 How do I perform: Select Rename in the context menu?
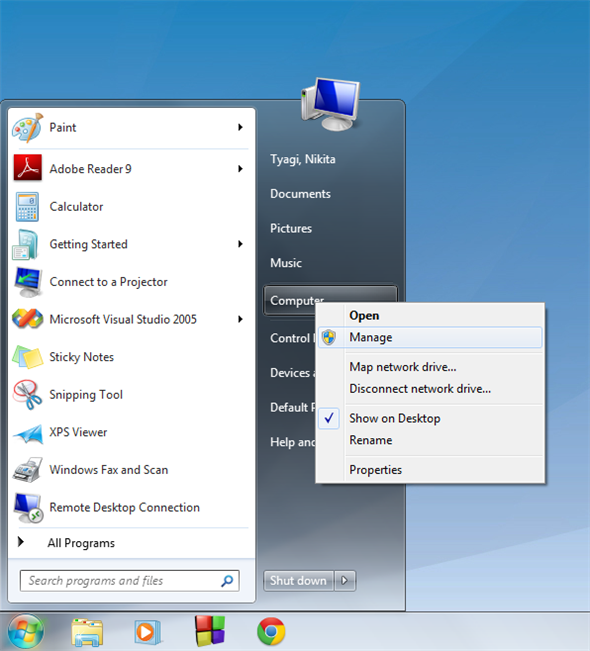(x=430, y=440)
